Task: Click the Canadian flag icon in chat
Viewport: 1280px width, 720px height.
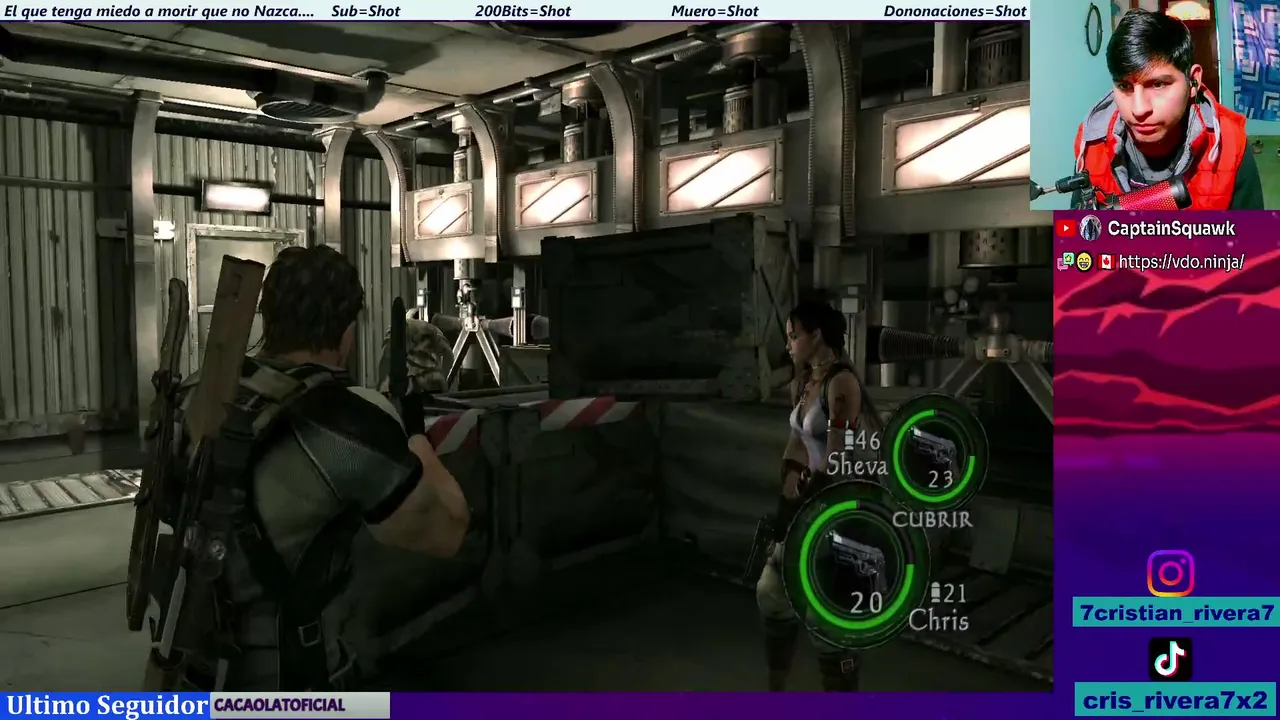Action: [1106, 262]
